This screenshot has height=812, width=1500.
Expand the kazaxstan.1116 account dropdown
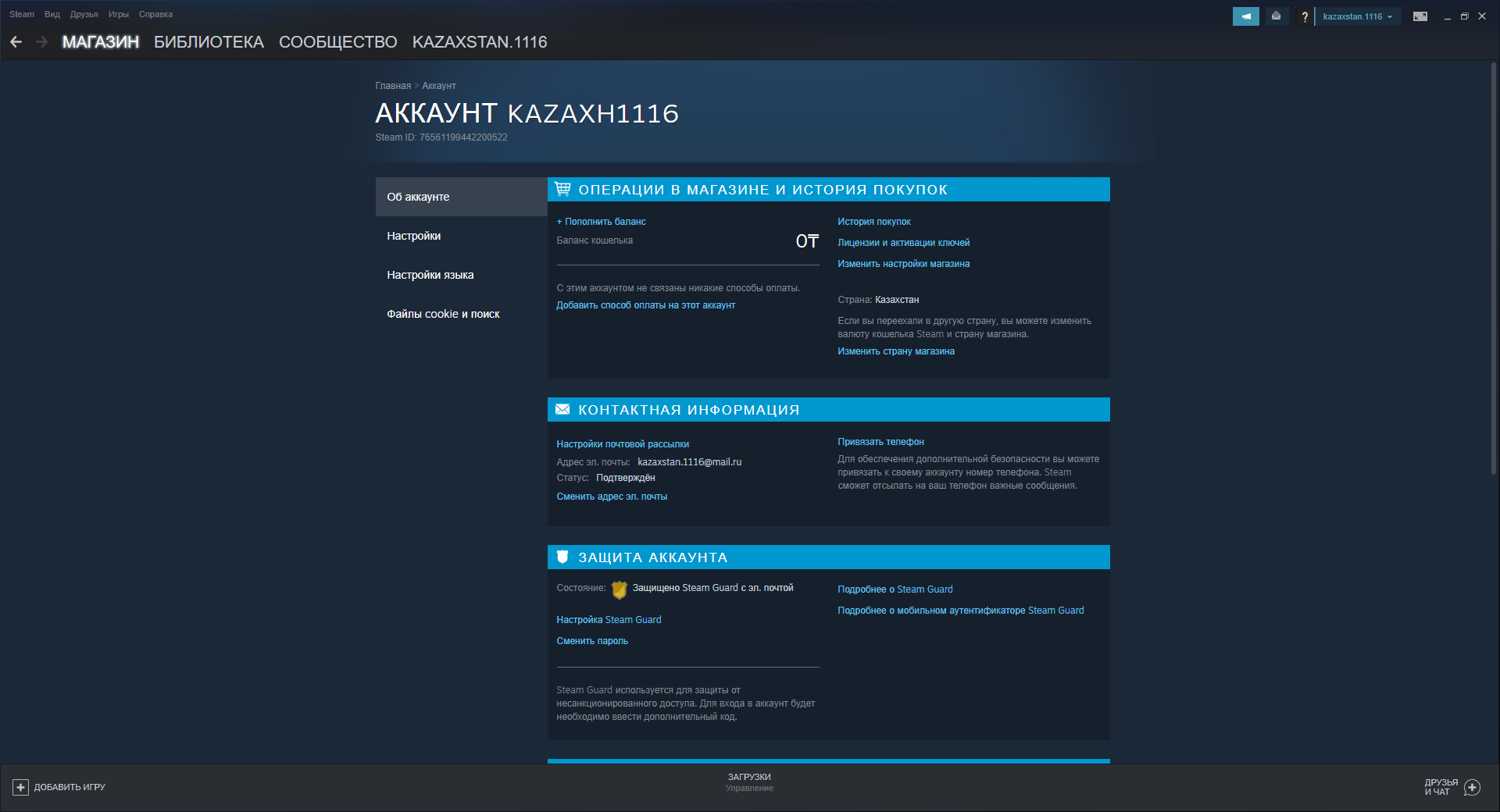pos(1357,16)
